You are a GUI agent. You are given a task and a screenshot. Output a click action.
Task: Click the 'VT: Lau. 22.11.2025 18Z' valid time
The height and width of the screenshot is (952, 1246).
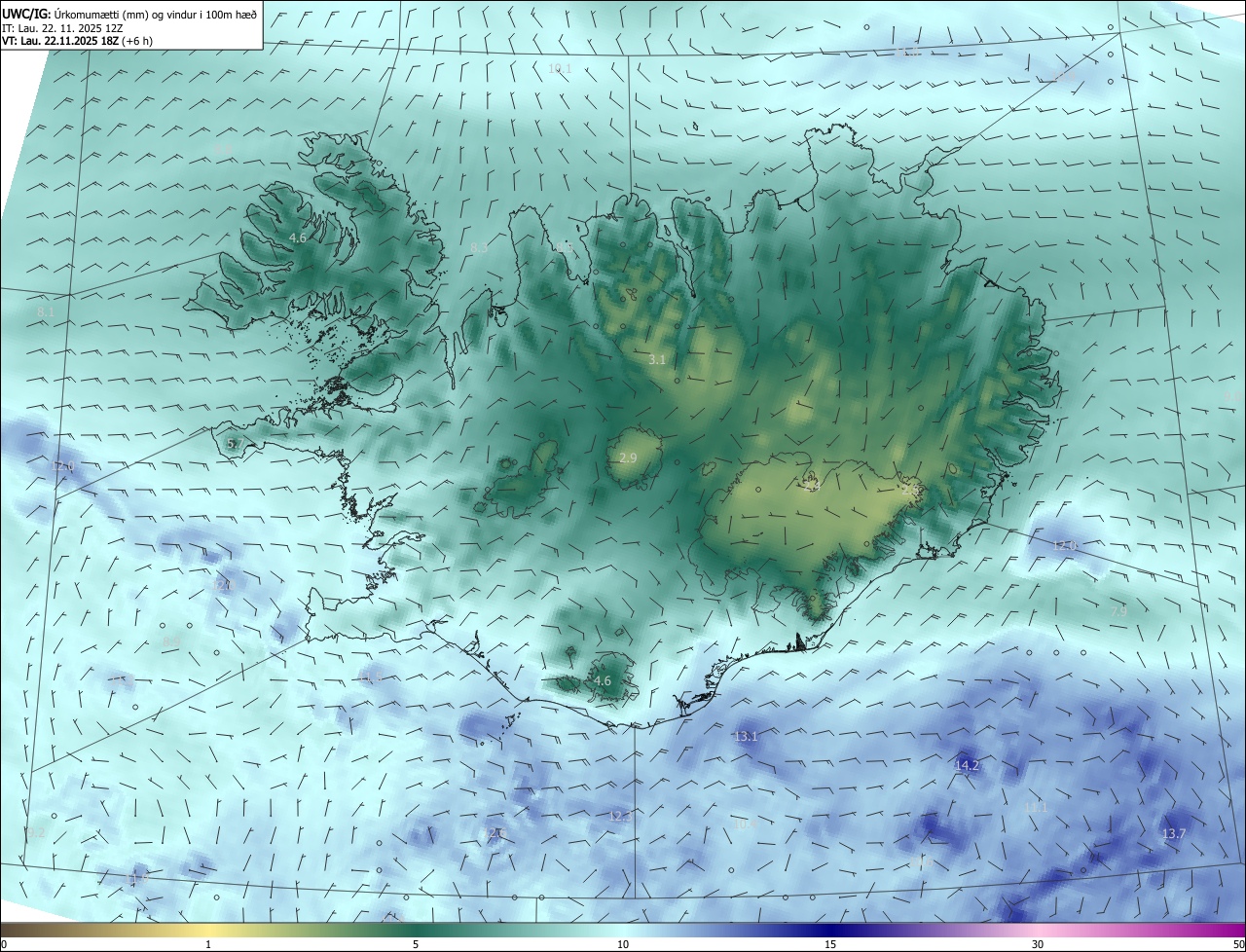[x=58, y=41]
